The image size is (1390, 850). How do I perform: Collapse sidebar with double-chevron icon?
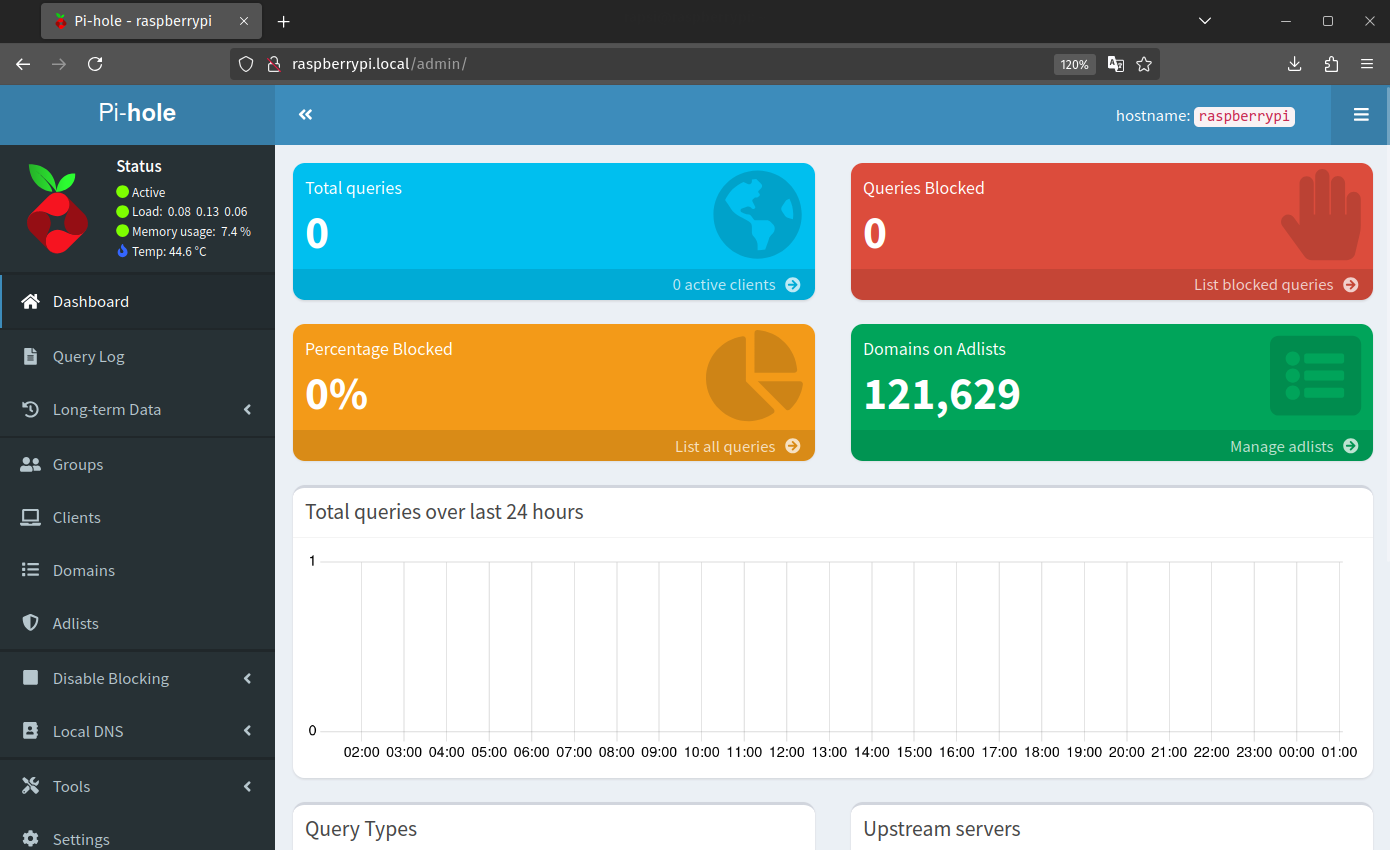pyautogui.click(x=306, y=114)
